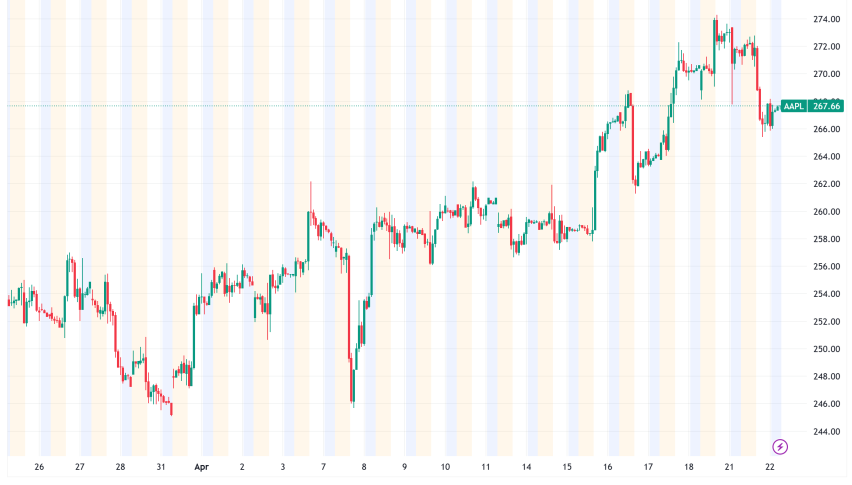Click the 248.00 price axis label
The image size is (852, 485).
click(x=825, y=377)
